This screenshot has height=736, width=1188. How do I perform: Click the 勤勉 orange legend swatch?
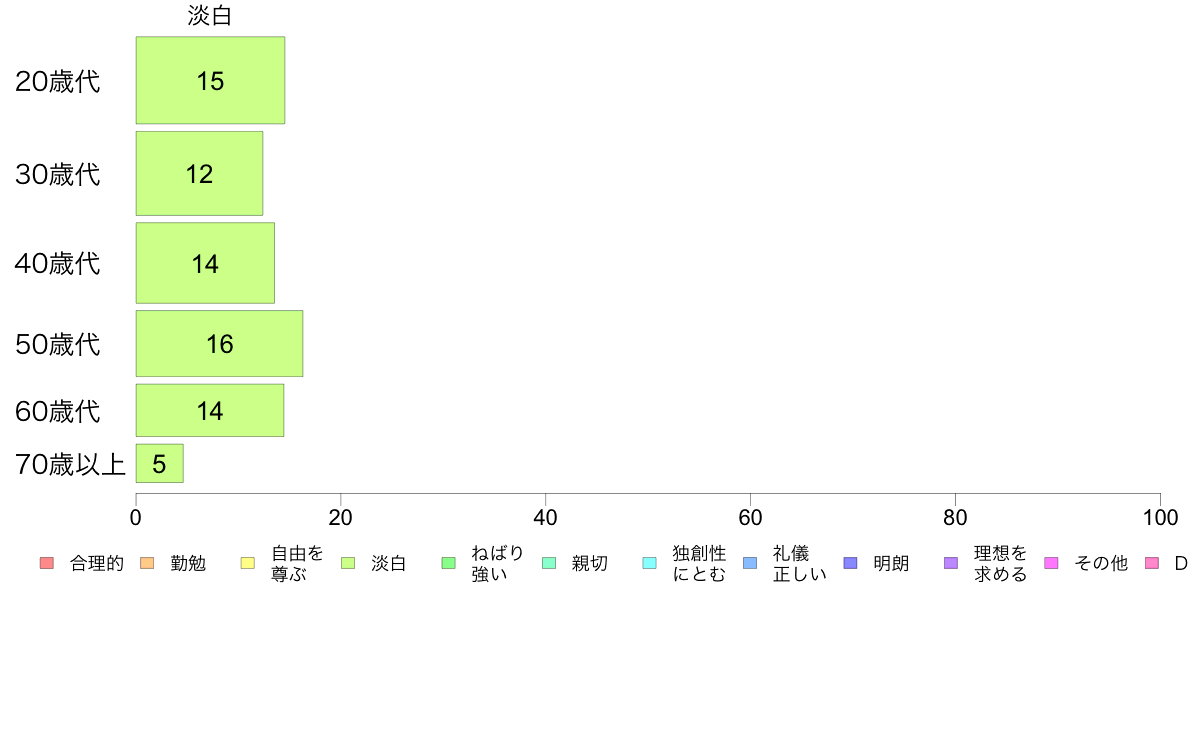click(147, 563)
